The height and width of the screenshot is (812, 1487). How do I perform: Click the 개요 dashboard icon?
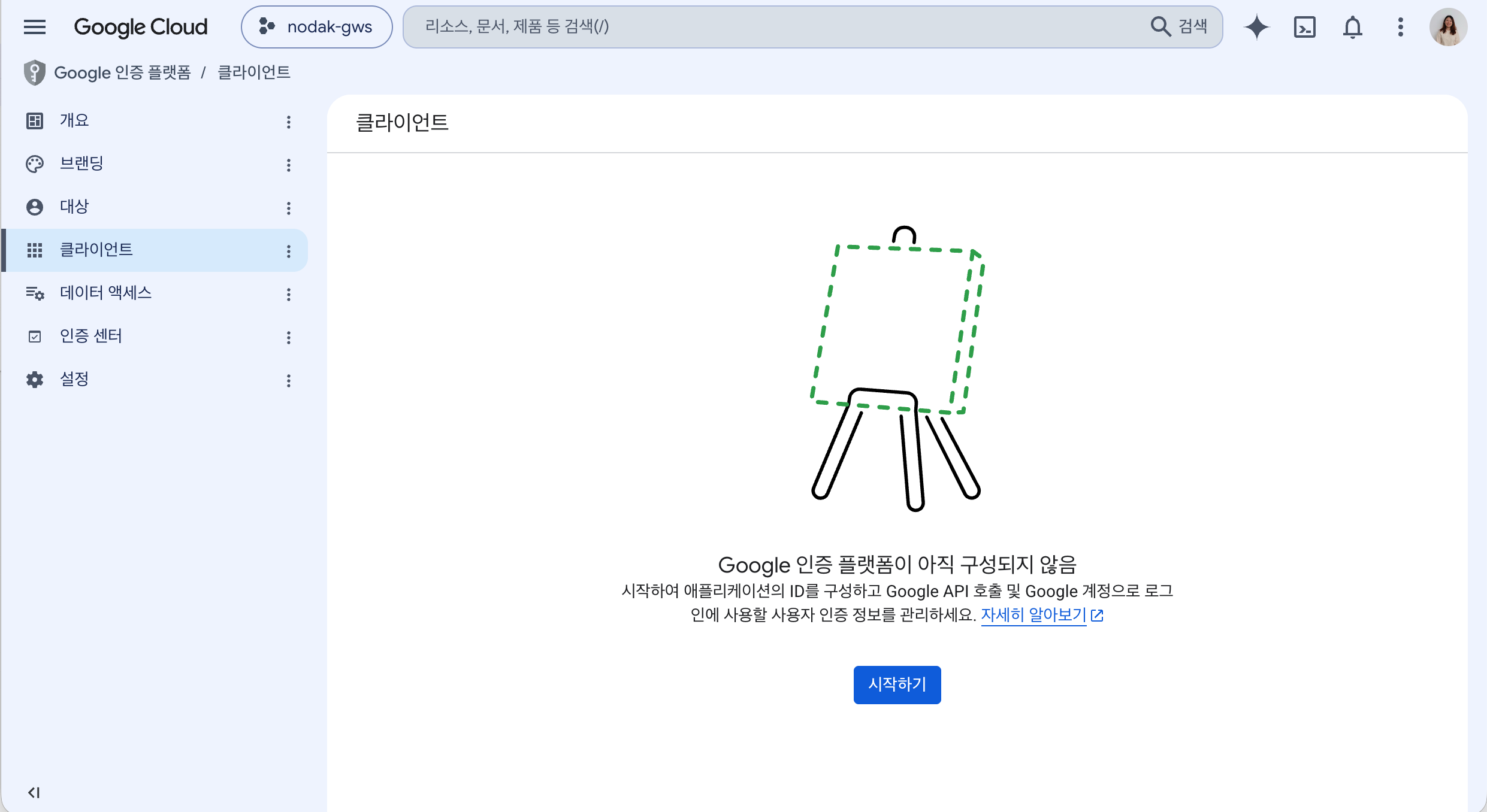[35, 121]
